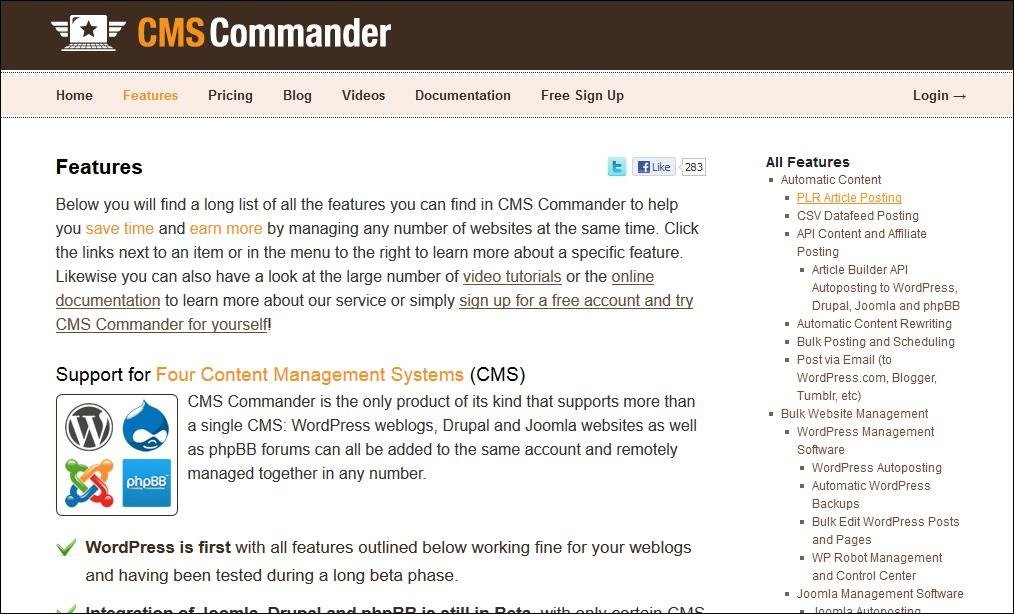Open CSV Datafeed Posting link
This screenshot has width=1014, height=614.
click(x=858, y=216)
